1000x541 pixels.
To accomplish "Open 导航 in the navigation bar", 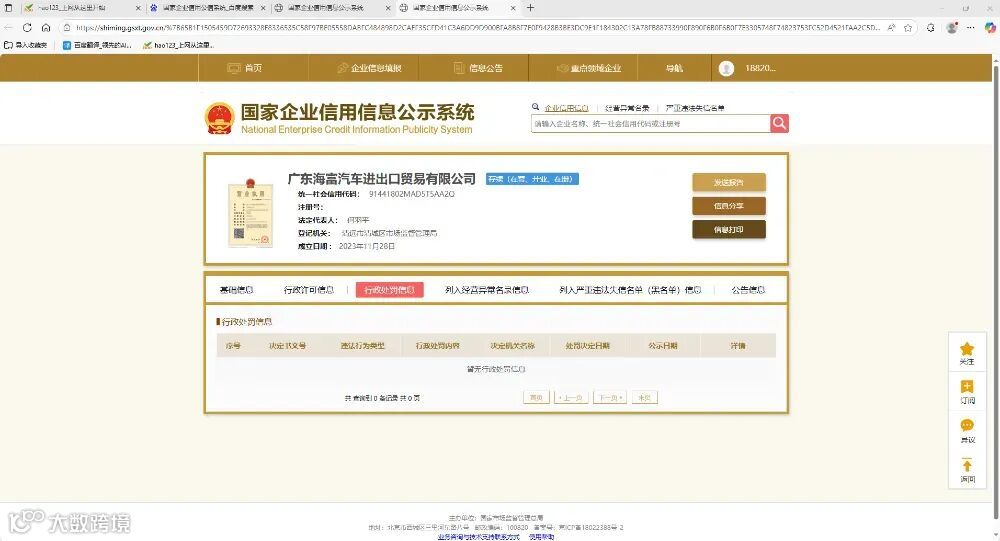I will pyautogui.click(x=674, y=68).
